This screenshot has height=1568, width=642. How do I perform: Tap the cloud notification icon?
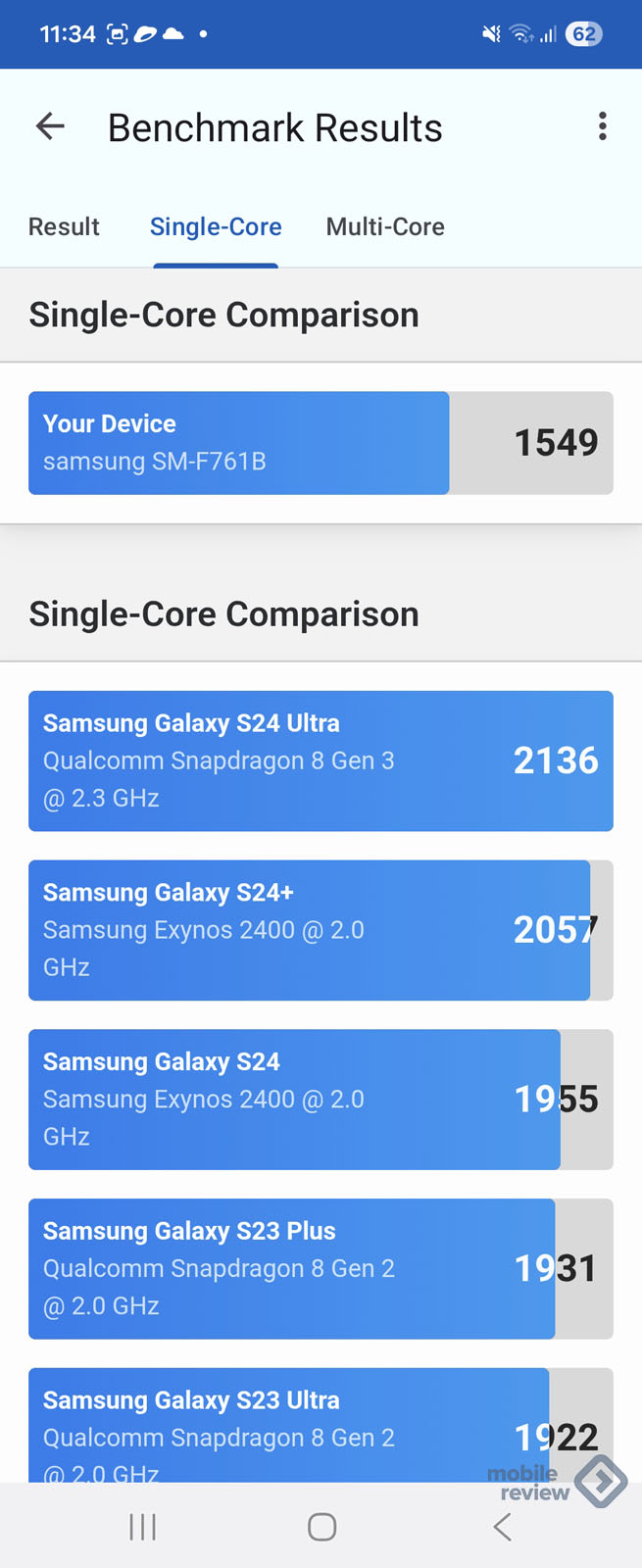pyautogui.click(x=173, y=34)
